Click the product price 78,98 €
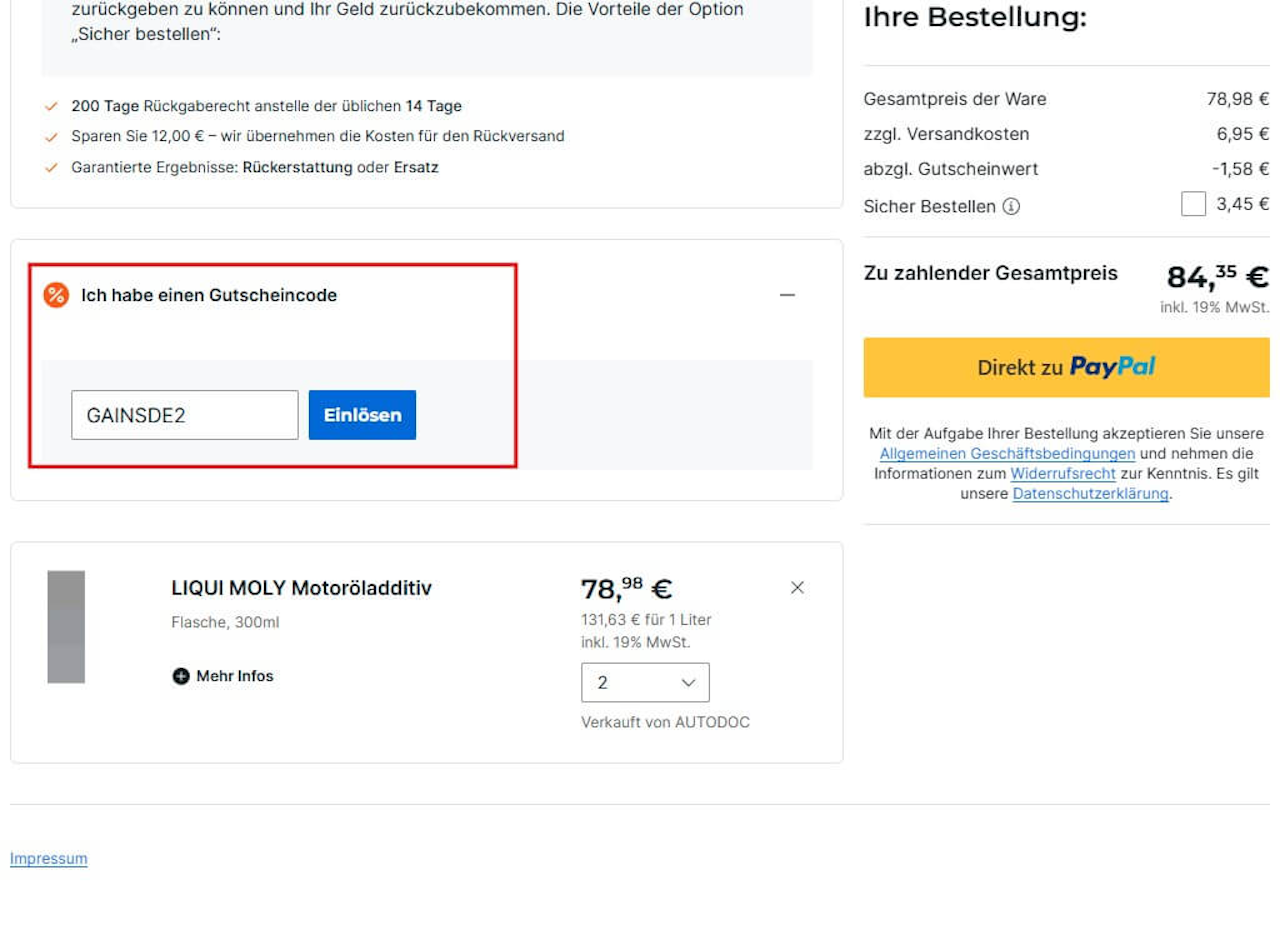The height and width of the screenshot is (925, 1280). point(627,588)
